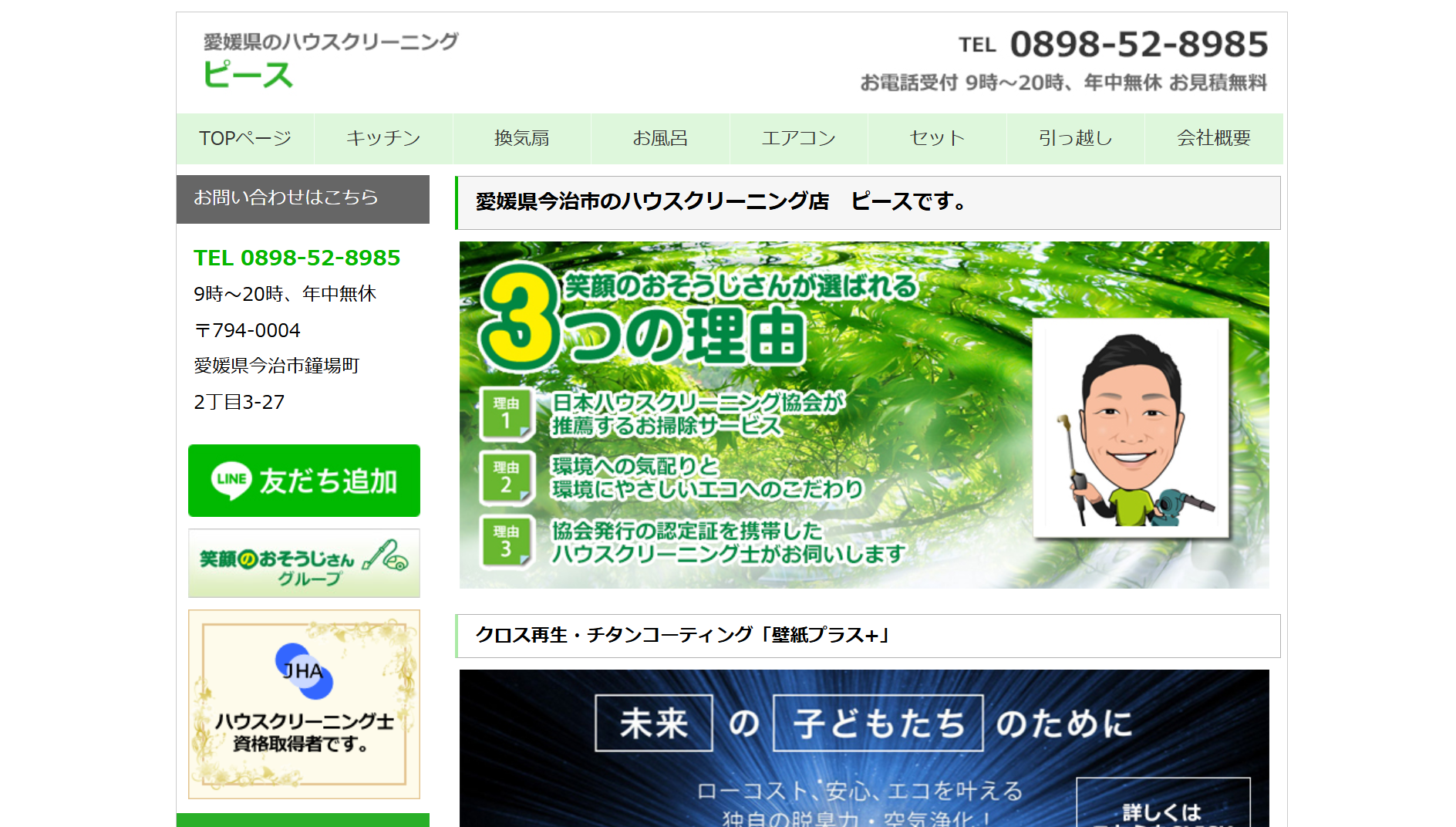Click the JHA blue circle logo

(x=303, y=670)
